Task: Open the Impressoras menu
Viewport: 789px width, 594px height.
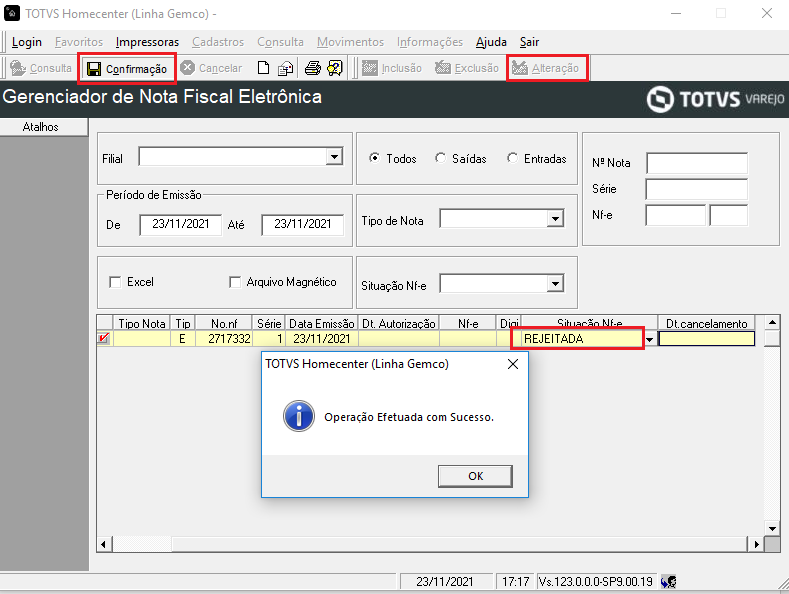Action: pyautogui.click(x=147, y=42)
